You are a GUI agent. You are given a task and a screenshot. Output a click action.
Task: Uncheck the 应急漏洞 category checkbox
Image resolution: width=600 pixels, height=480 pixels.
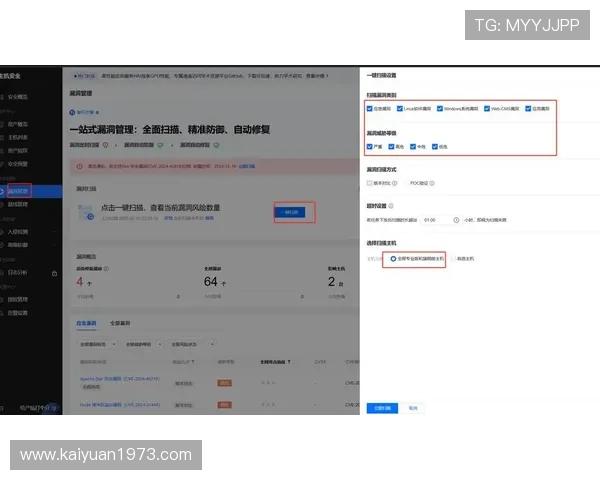369,109
